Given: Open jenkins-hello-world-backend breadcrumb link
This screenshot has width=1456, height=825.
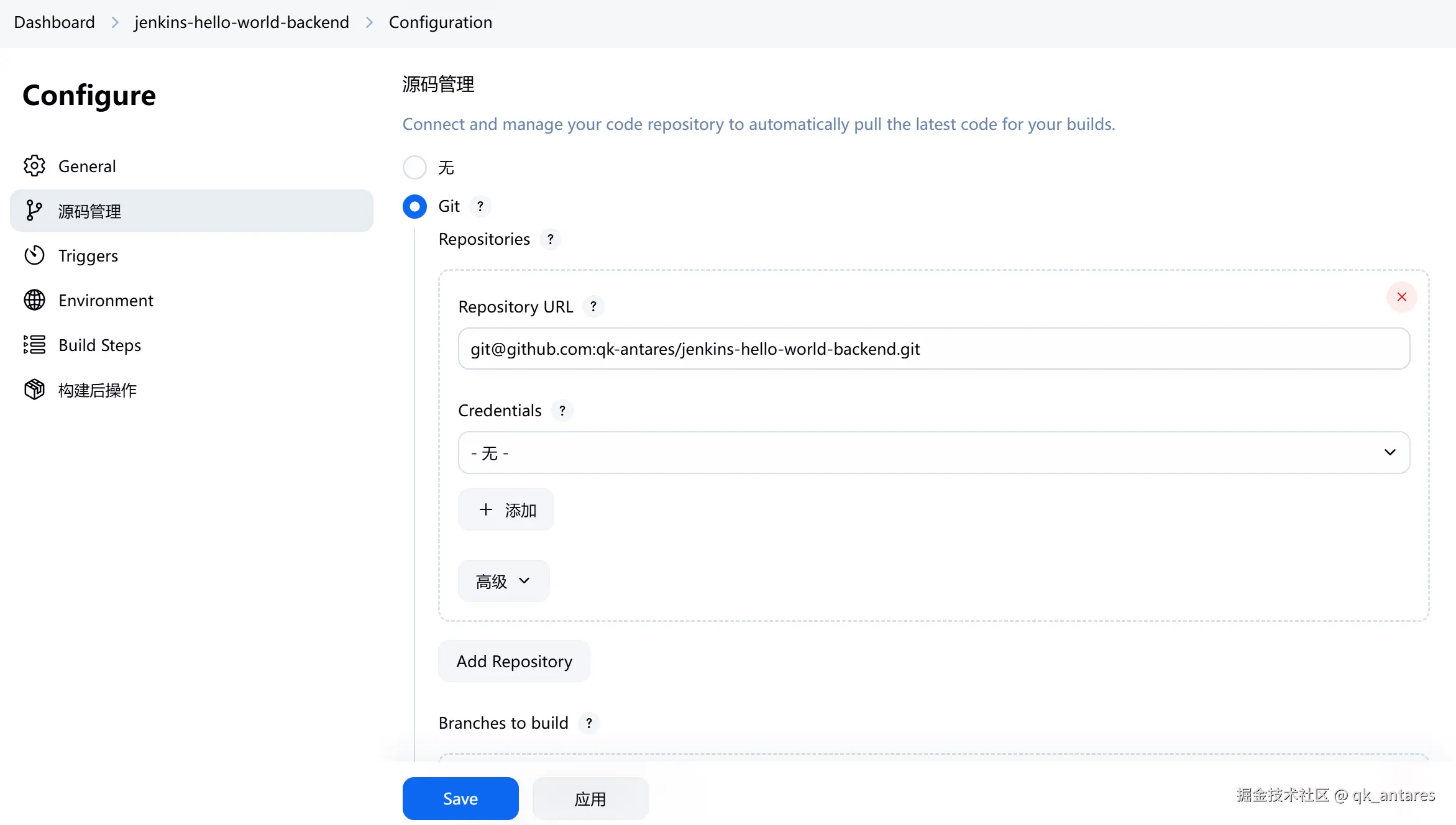Looking at the screenshot, I should pos(242,22).
